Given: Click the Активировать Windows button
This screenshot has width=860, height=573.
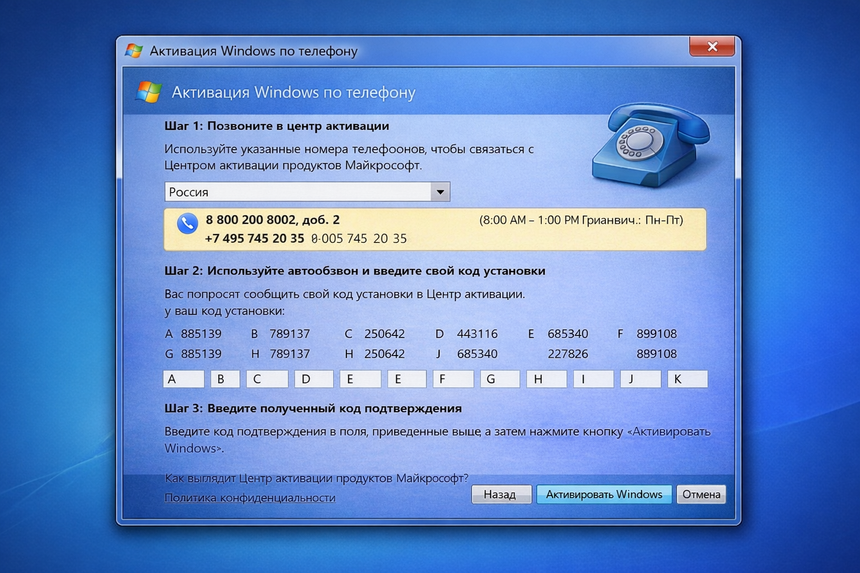Looking at the screenshot, I should [604, 495].
